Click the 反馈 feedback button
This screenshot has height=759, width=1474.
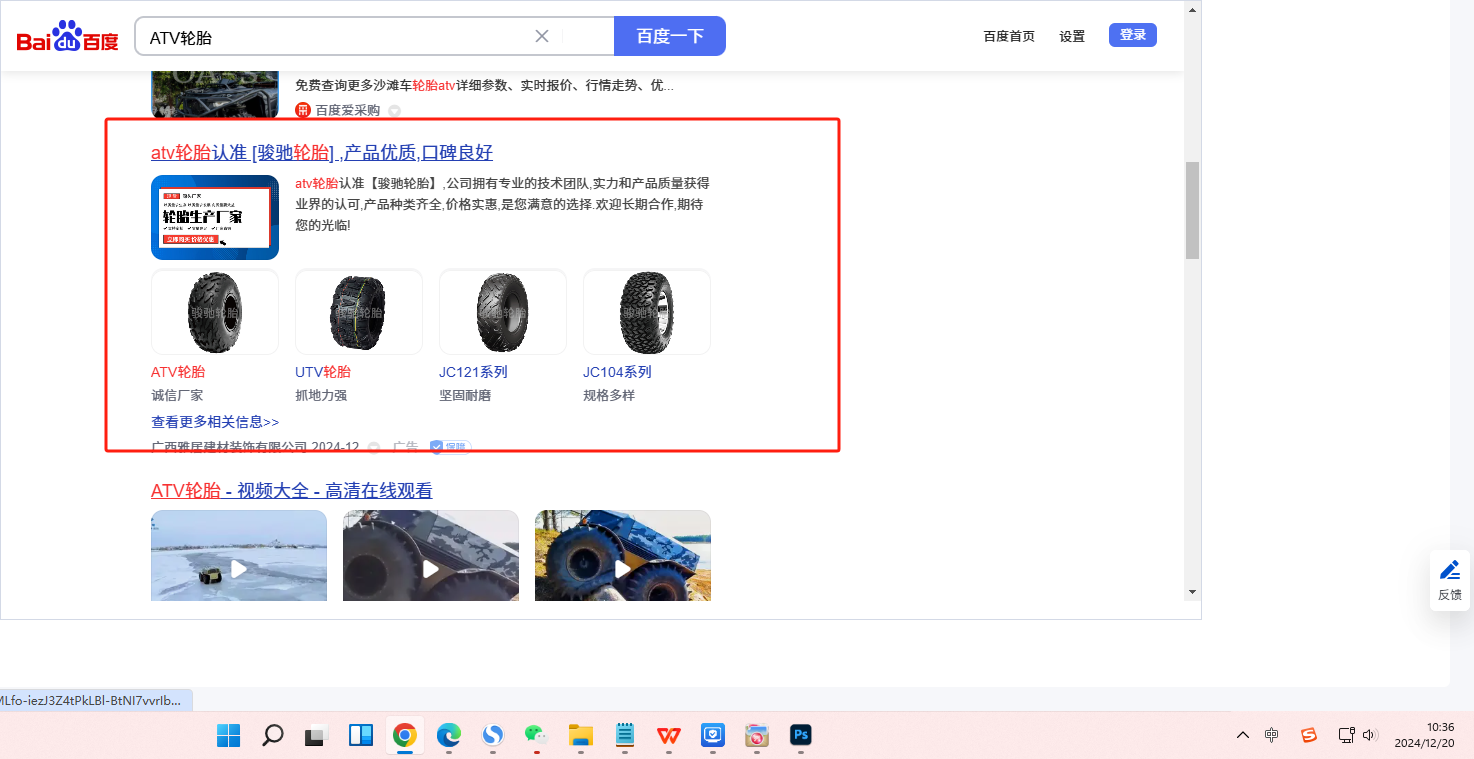[1450, 580]
